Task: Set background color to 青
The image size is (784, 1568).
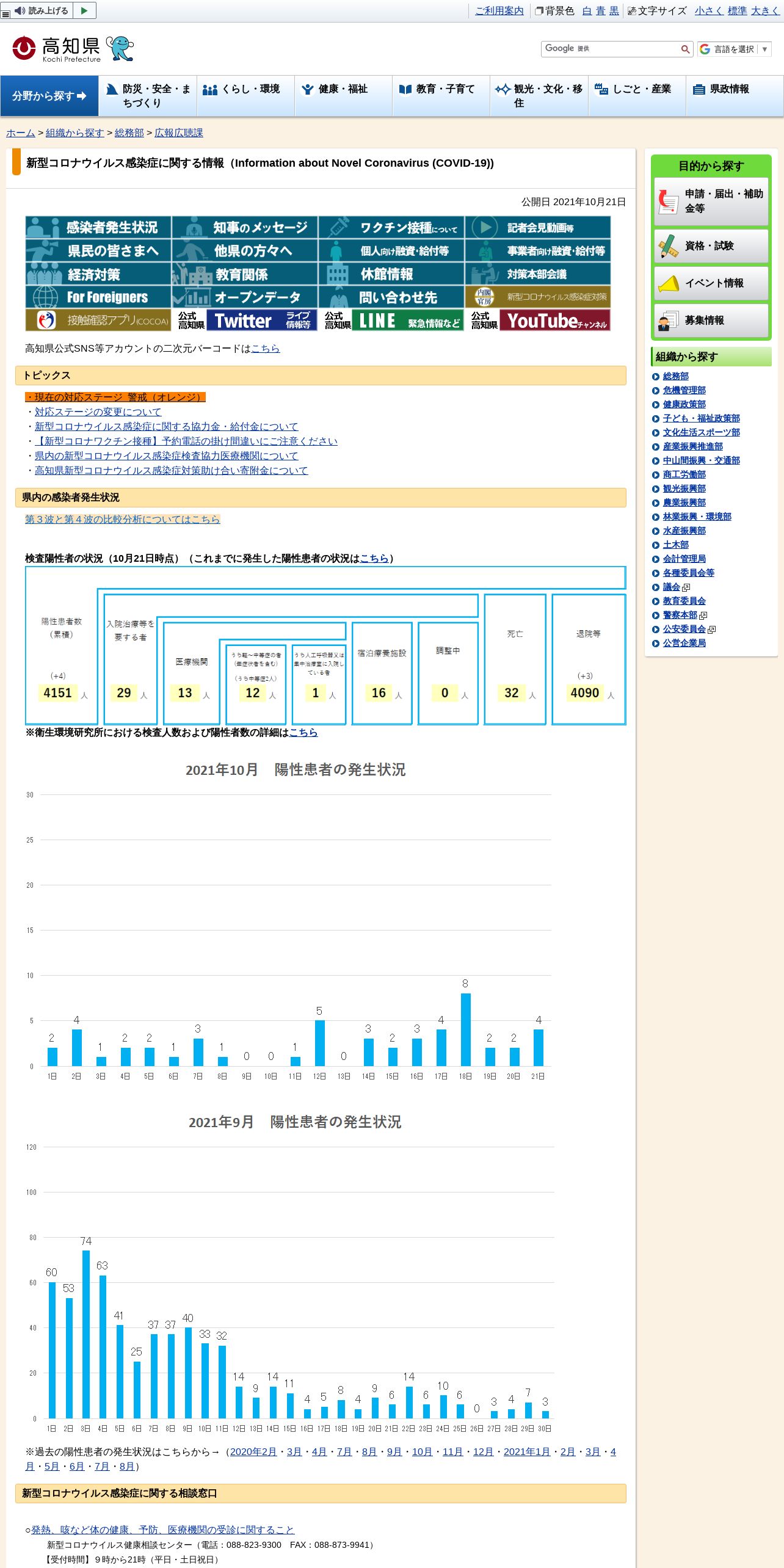Action: [x=600, y=10]
